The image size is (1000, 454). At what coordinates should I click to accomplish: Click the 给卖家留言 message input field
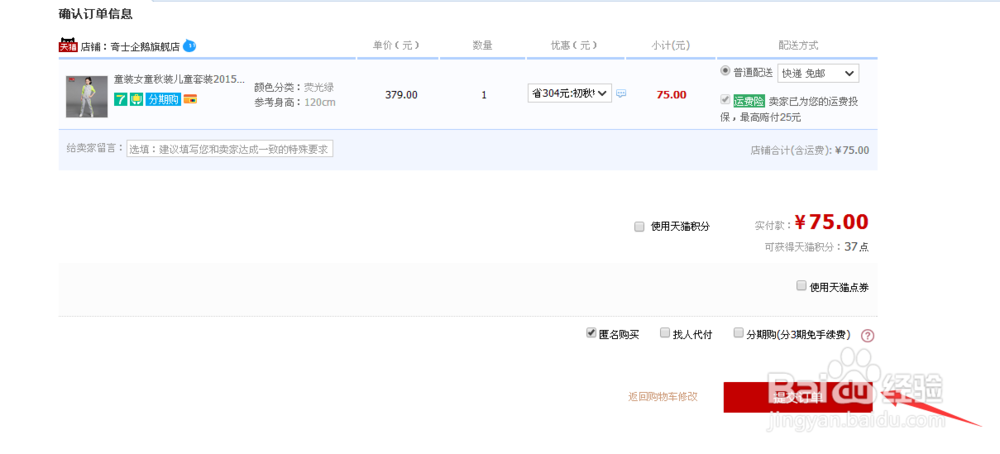[x=230, y=149]
